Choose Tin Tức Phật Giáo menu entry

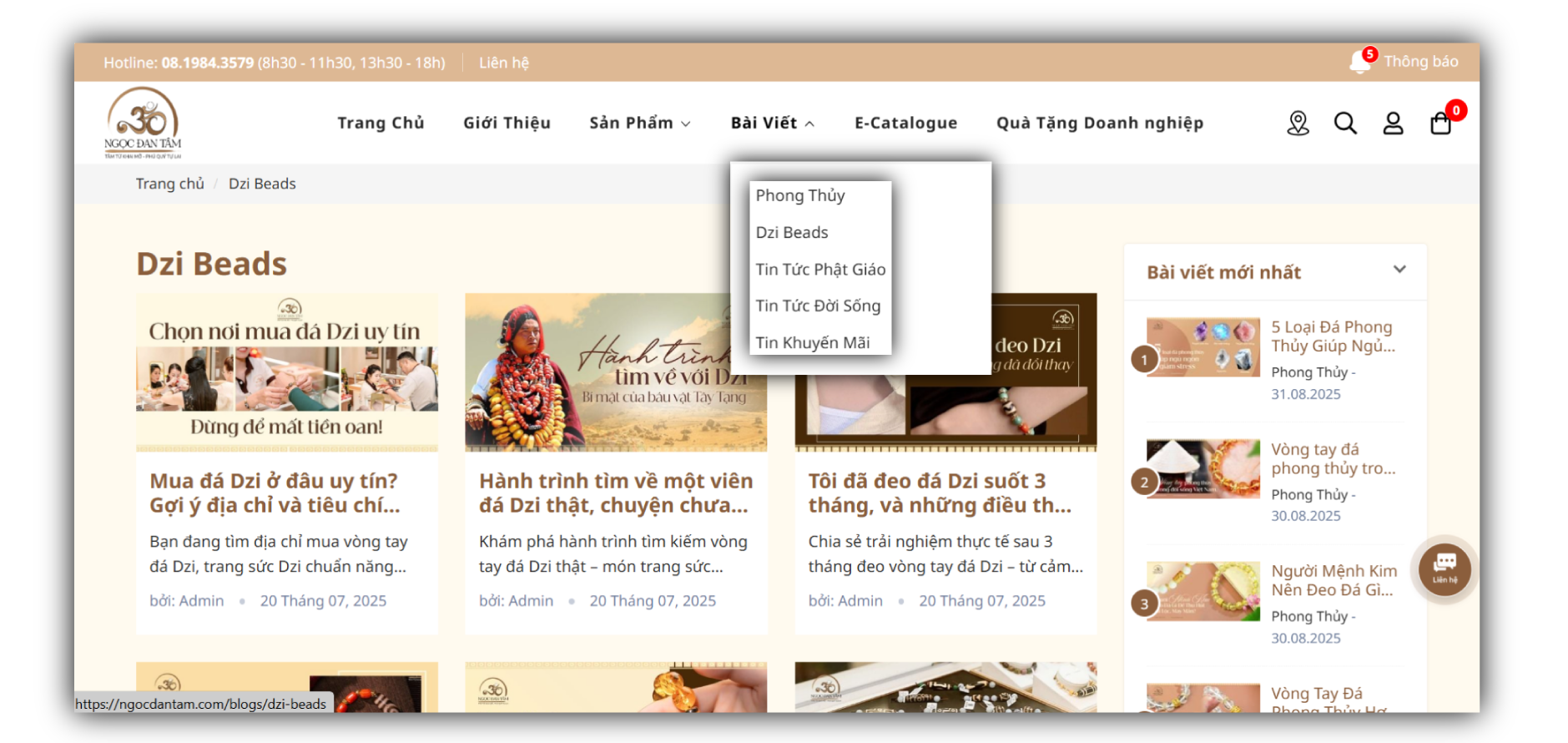820,269
